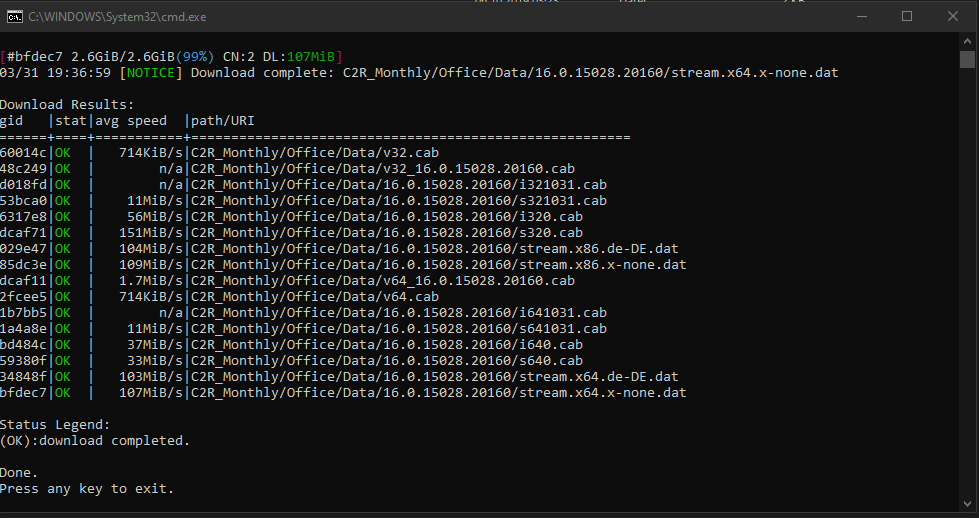Click path ending s320.cab
Image resolution: width=979 pixels, height=518 pixels.
(387, 233)
